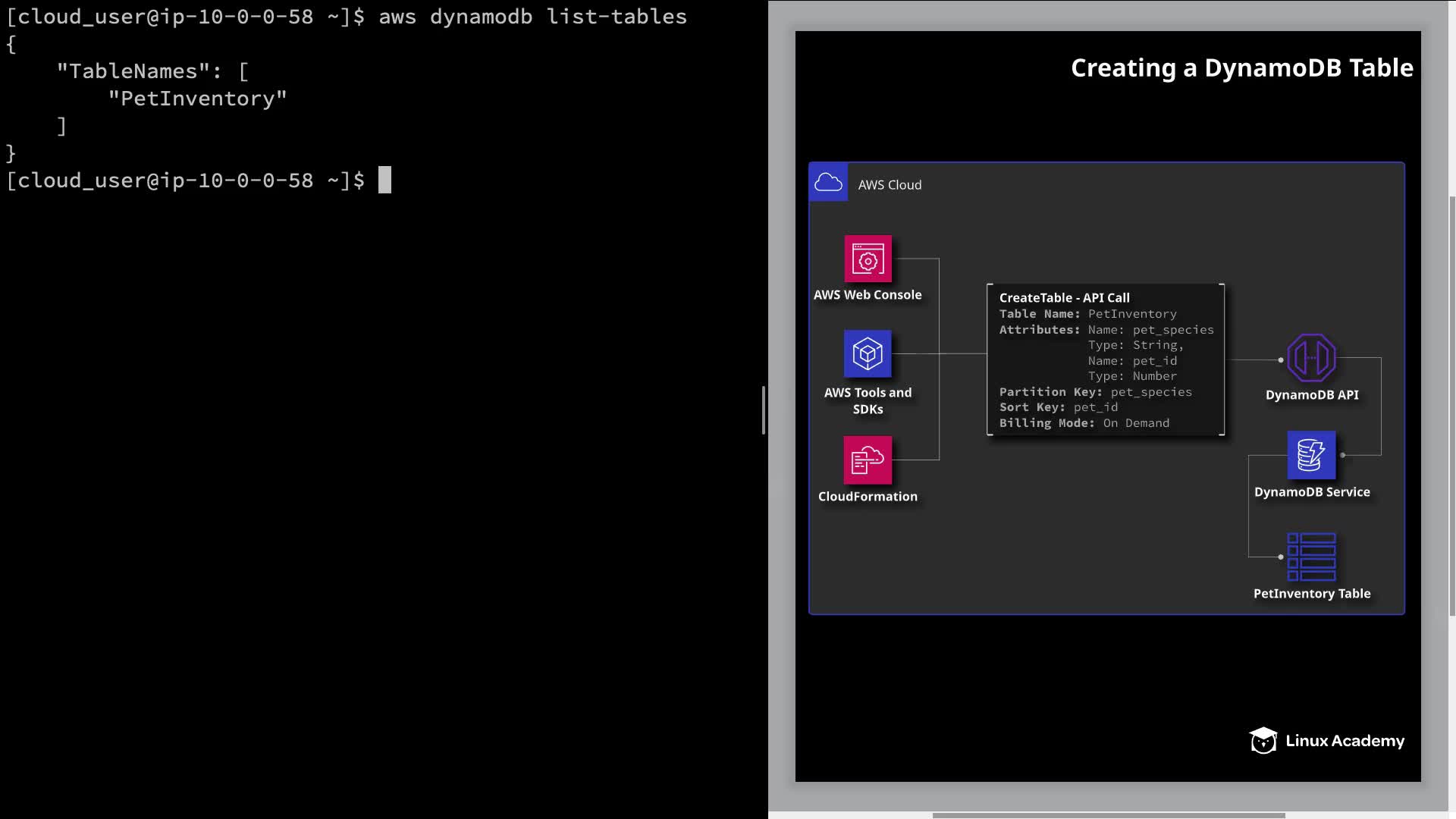Click the Linux Academy logo
Screen dimensions: 1456x819
pyautogui.click(x=1326, y=741)
